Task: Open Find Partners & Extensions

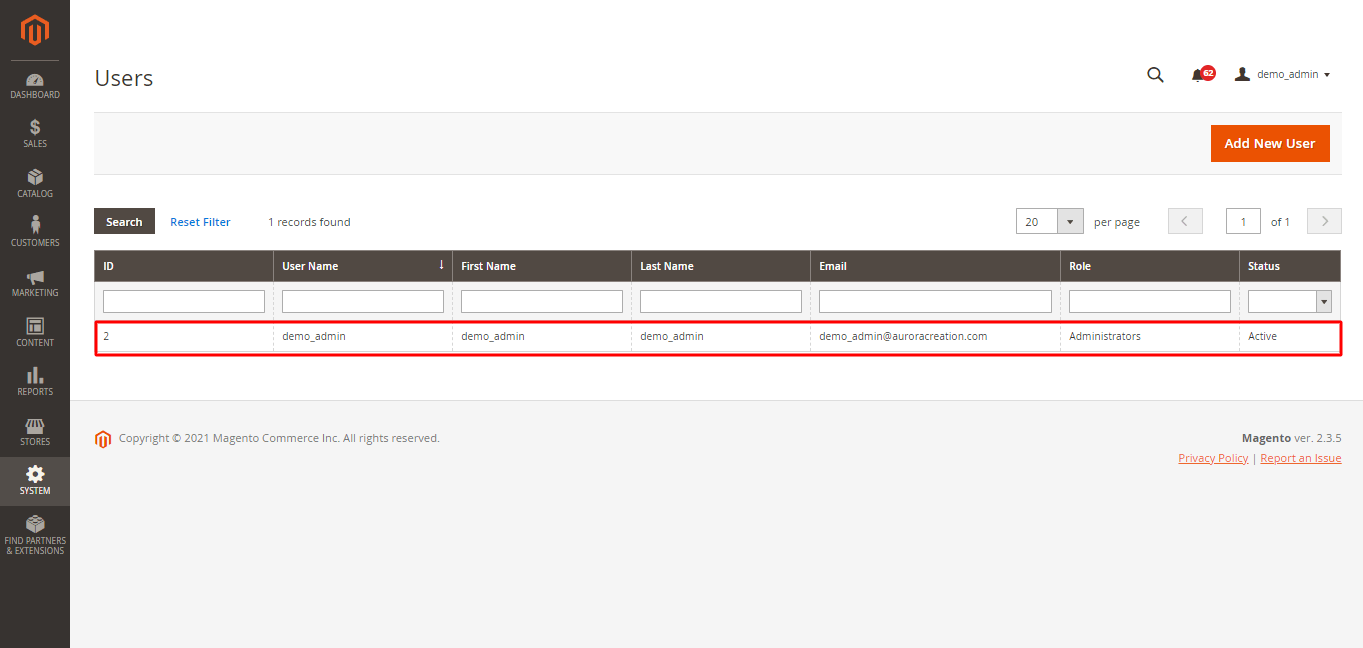Action: (35, 535)
